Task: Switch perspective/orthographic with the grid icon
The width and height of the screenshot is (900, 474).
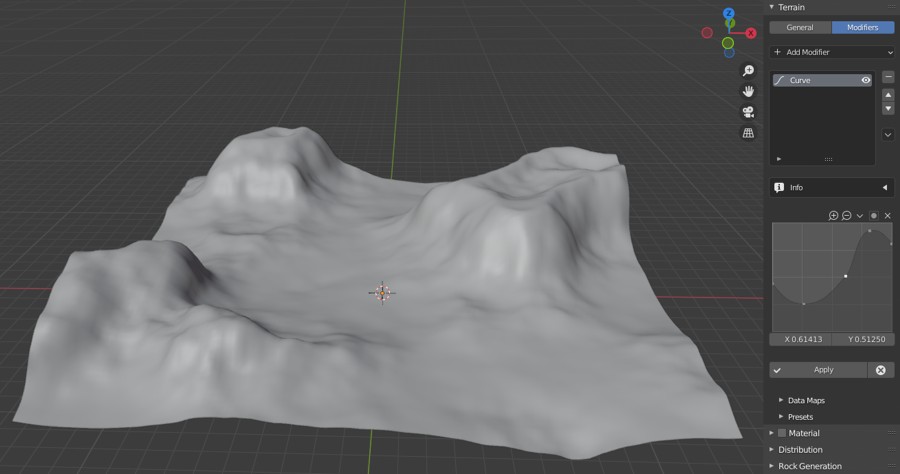Action: [x=748, y=133]
